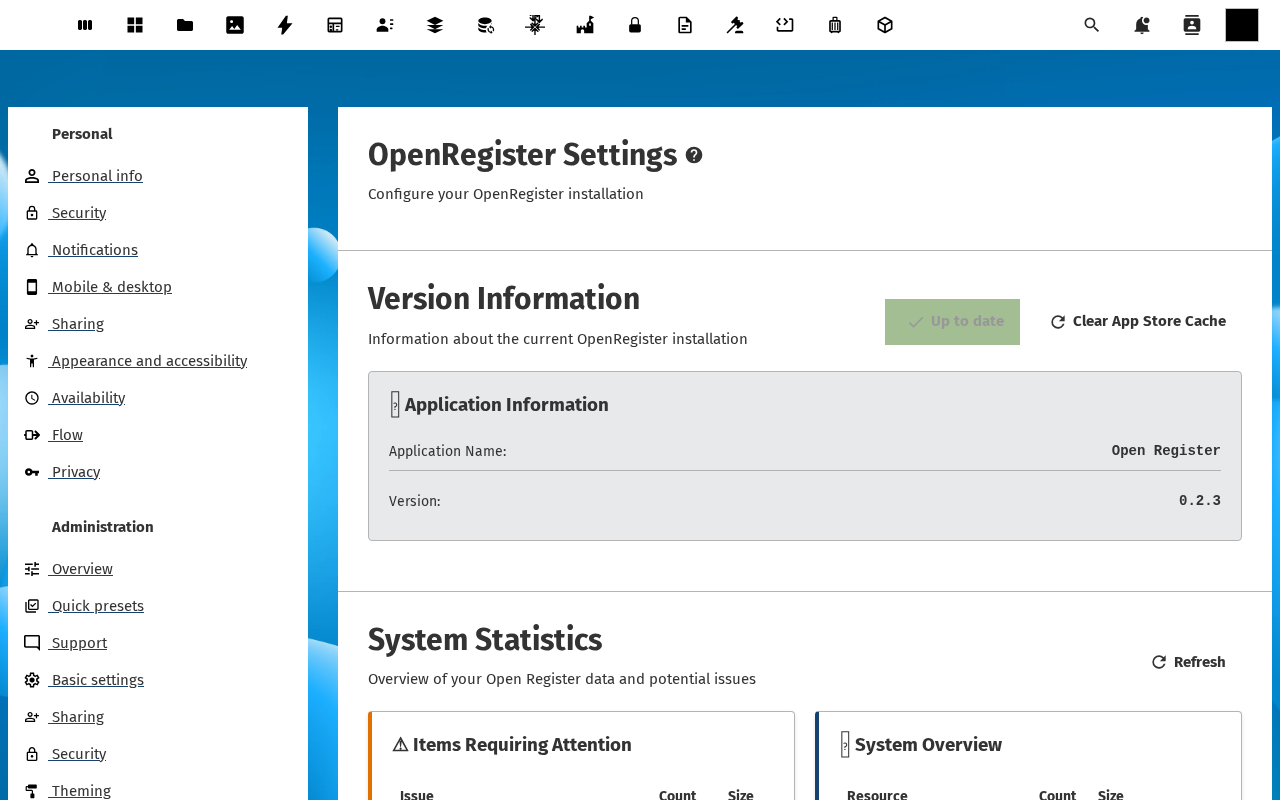Open Basic settings admin page
The width and height of the screenshot is (1280, 800).
click(x=97, y=680)
